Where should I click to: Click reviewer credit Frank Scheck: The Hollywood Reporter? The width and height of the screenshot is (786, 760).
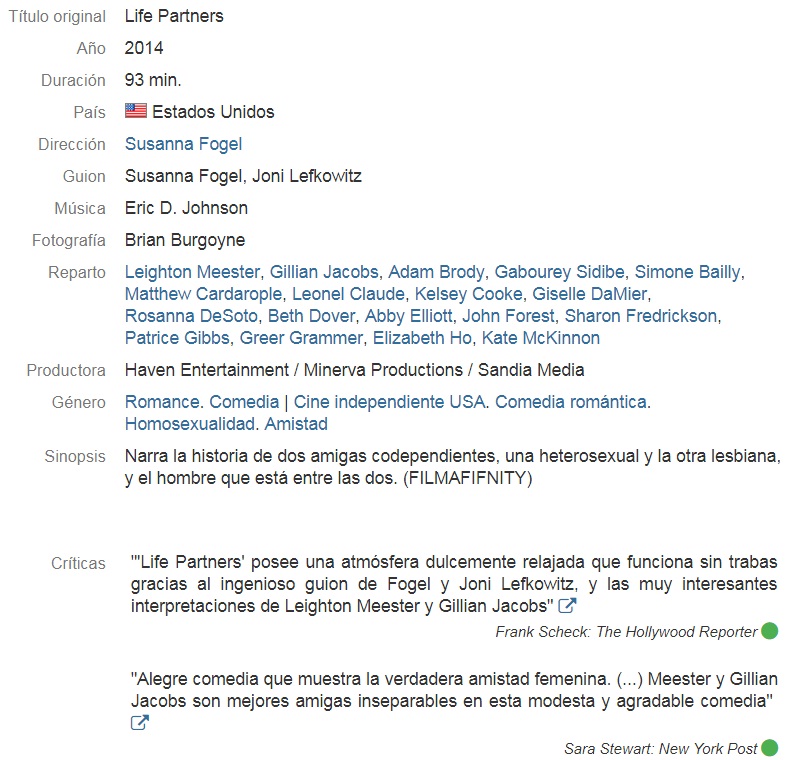626,632
